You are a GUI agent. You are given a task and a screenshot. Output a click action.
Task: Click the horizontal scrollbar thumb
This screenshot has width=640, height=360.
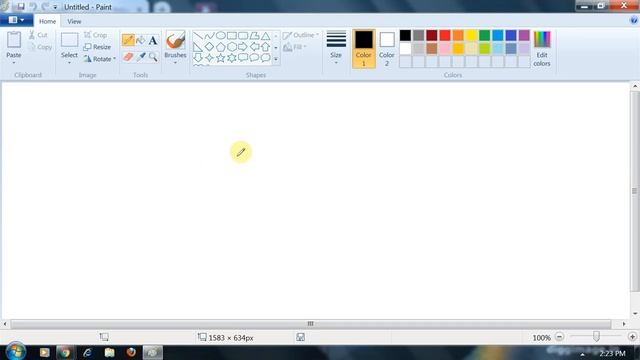pos(311,324)
